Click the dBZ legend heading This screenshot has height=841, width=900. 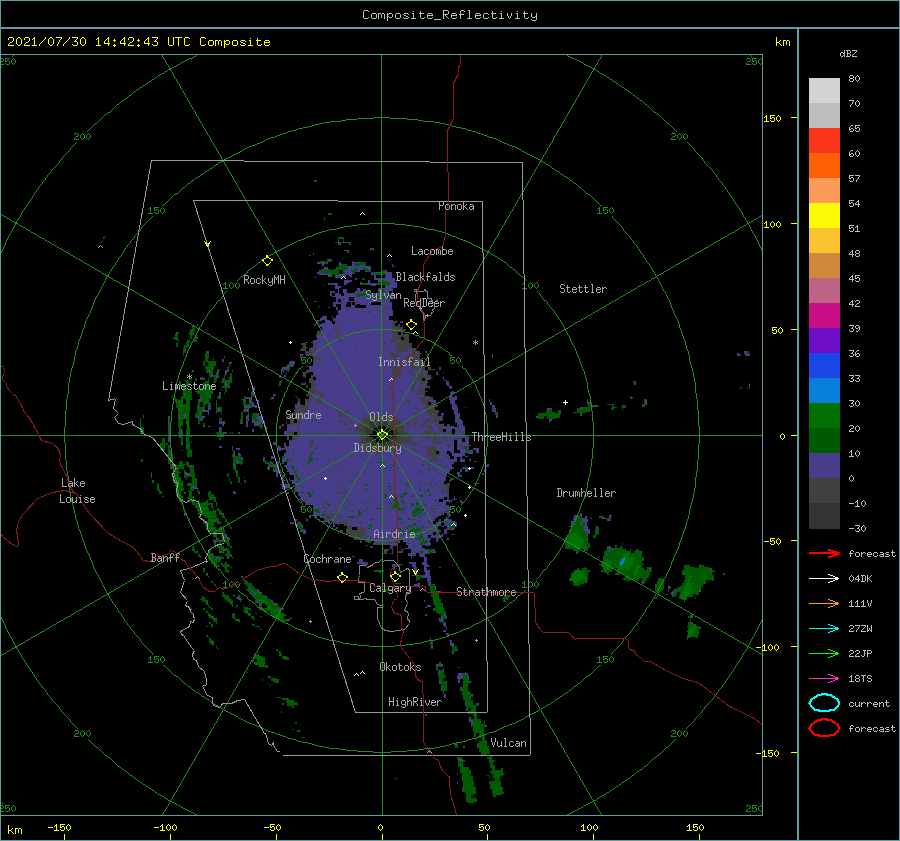pyautogui.click(x=848, y=54)
